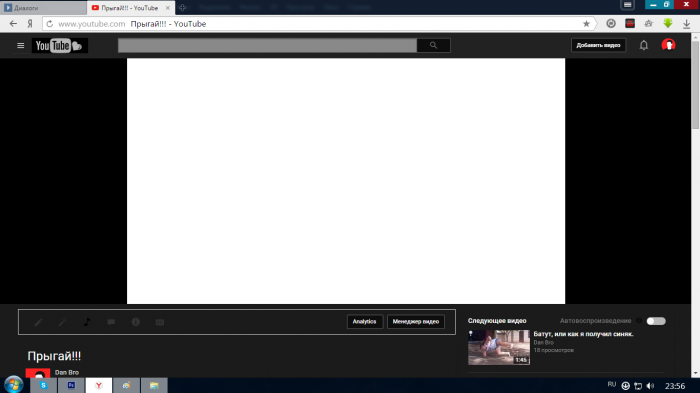
Task: Open the YouTube guide hamburger menu
Action: [x=21, y=46]
